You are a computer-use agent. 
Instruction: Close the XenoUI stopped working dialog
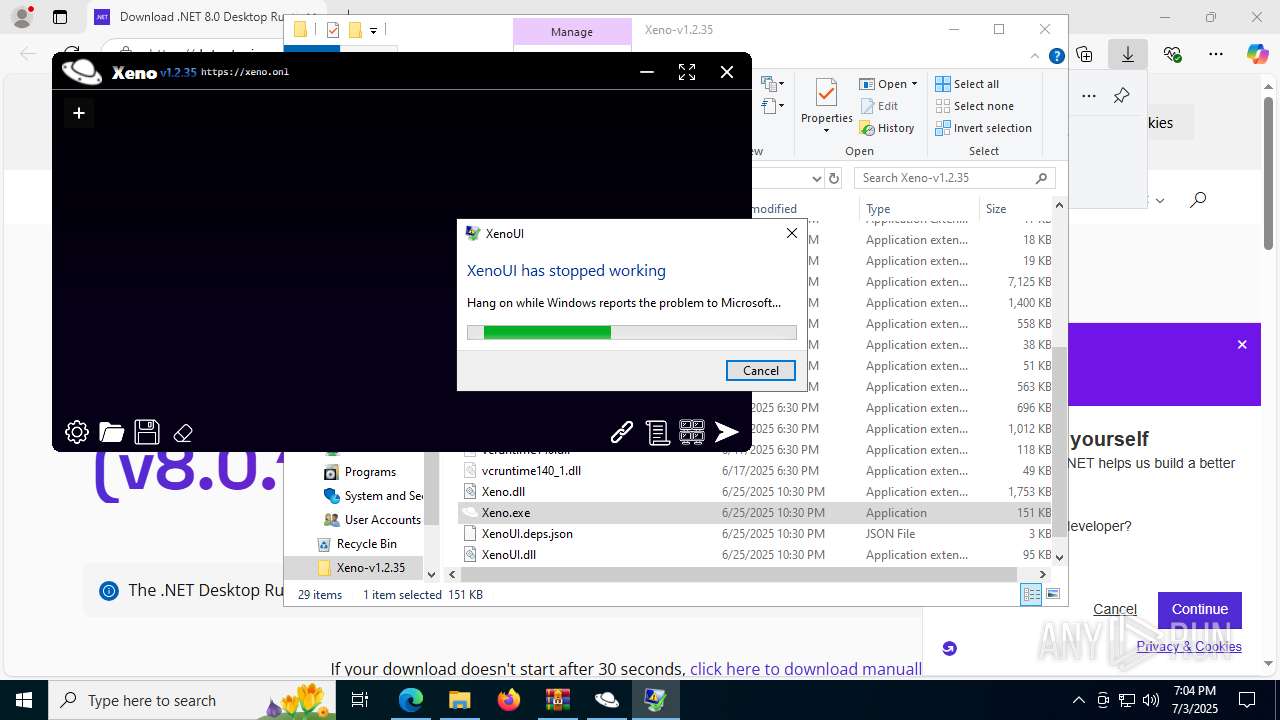pos(792,233)
